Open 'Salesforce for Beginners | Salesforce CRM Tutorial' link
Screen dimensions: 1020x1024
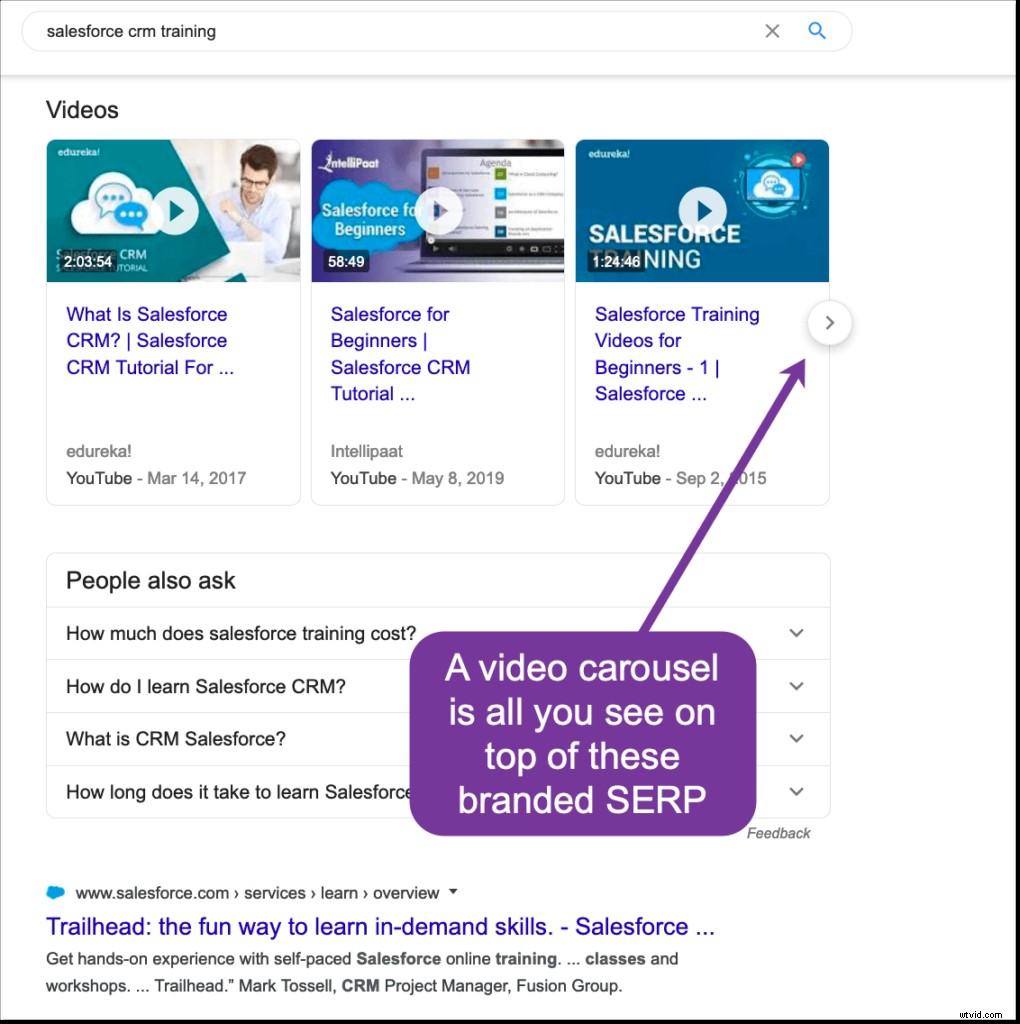pyautogui.click(x=400, y=354)
